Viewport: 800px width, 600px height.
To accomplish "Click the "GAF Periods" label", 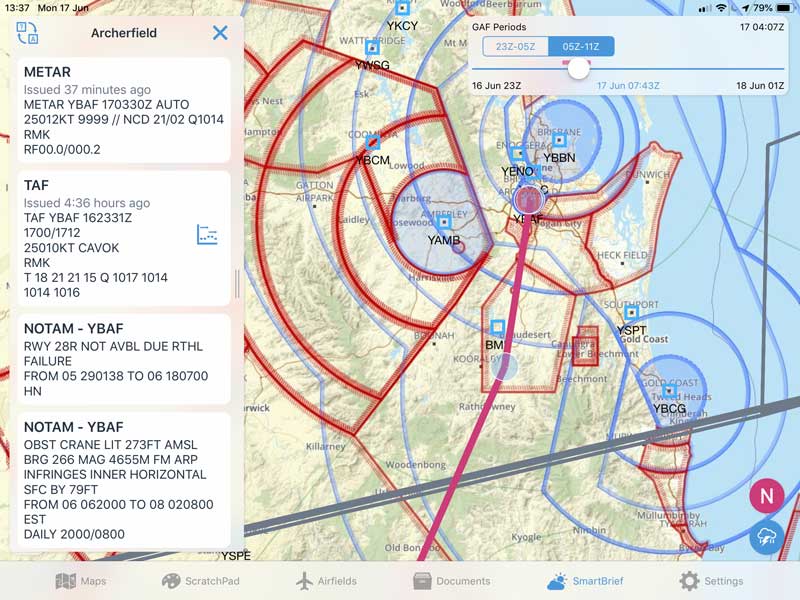I will point(499,27).
